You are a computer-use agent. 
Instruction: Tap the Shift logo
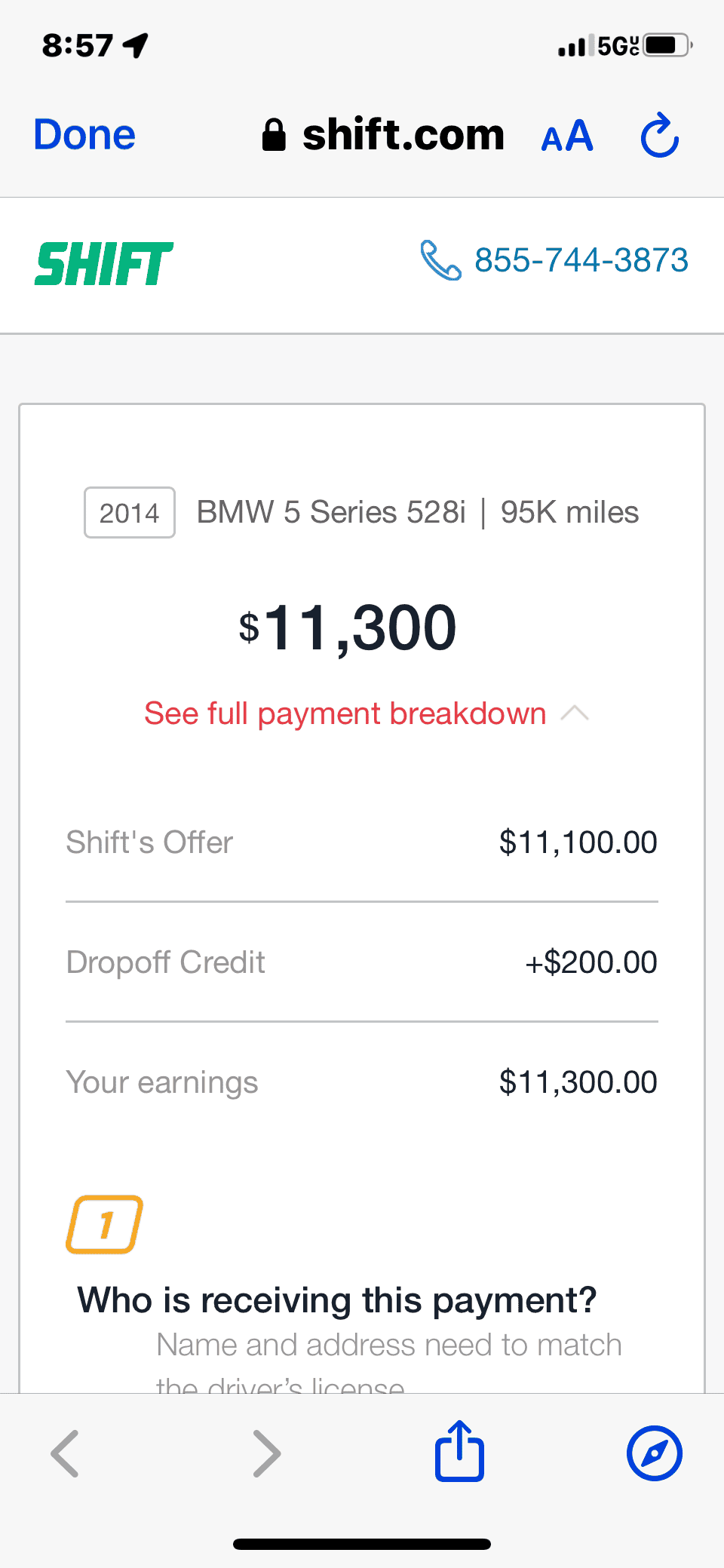pyautogui.click(x=104, y=264)
